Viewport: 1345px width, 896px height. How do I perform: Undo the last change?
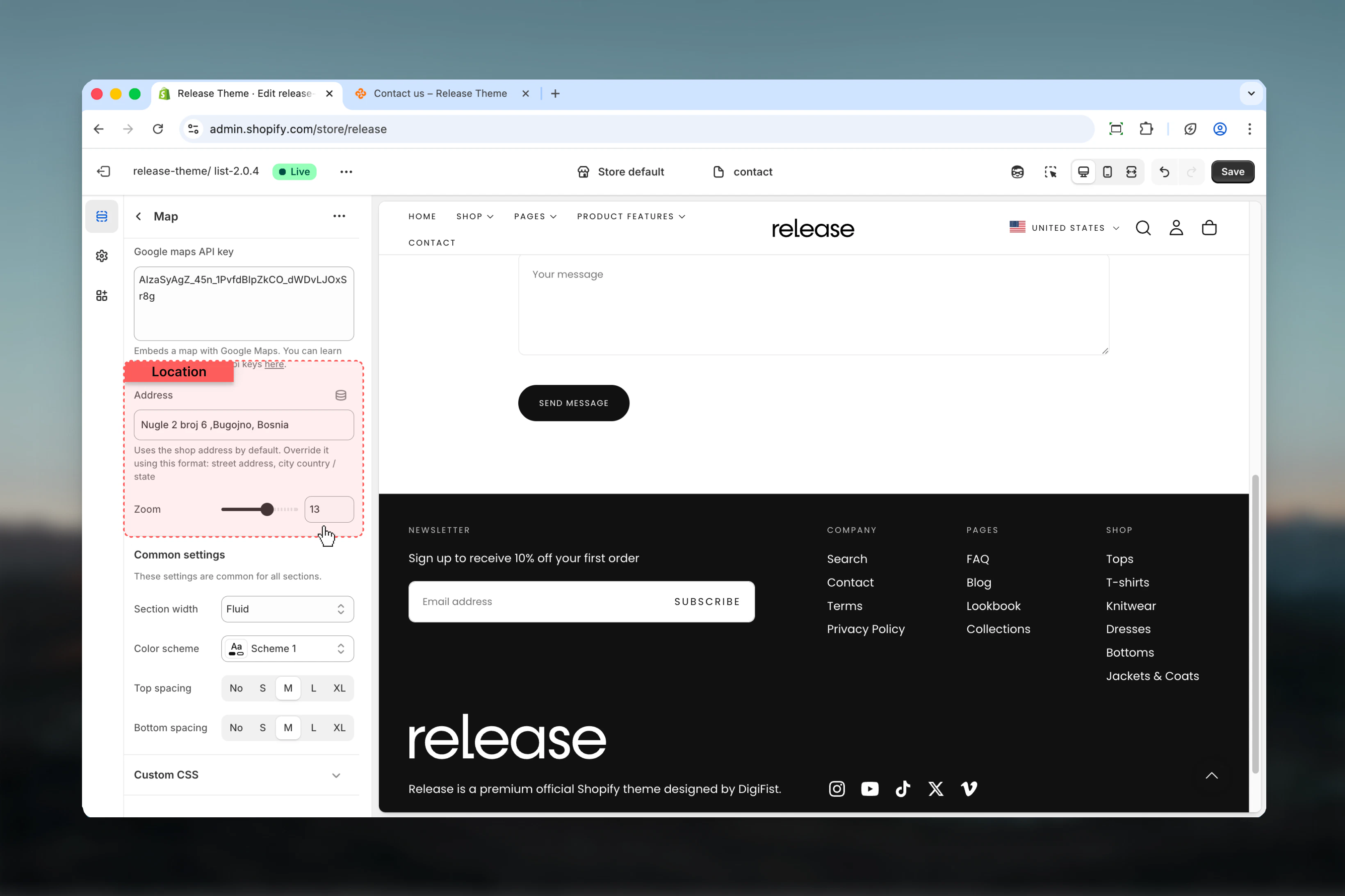pyautogui.click(x=1165, y=172)
